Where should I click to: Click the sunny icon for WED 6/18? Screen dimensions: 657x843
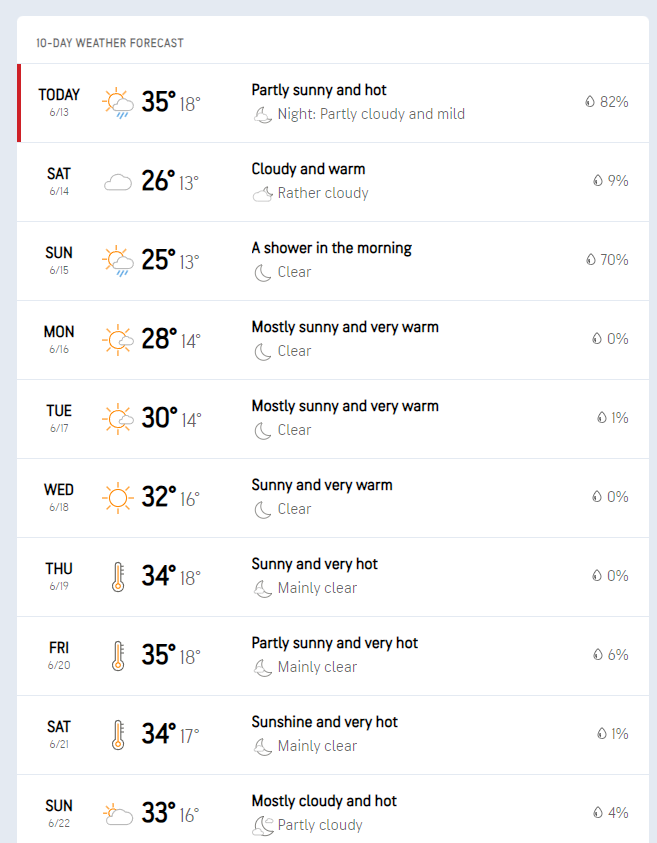[118, 498]
